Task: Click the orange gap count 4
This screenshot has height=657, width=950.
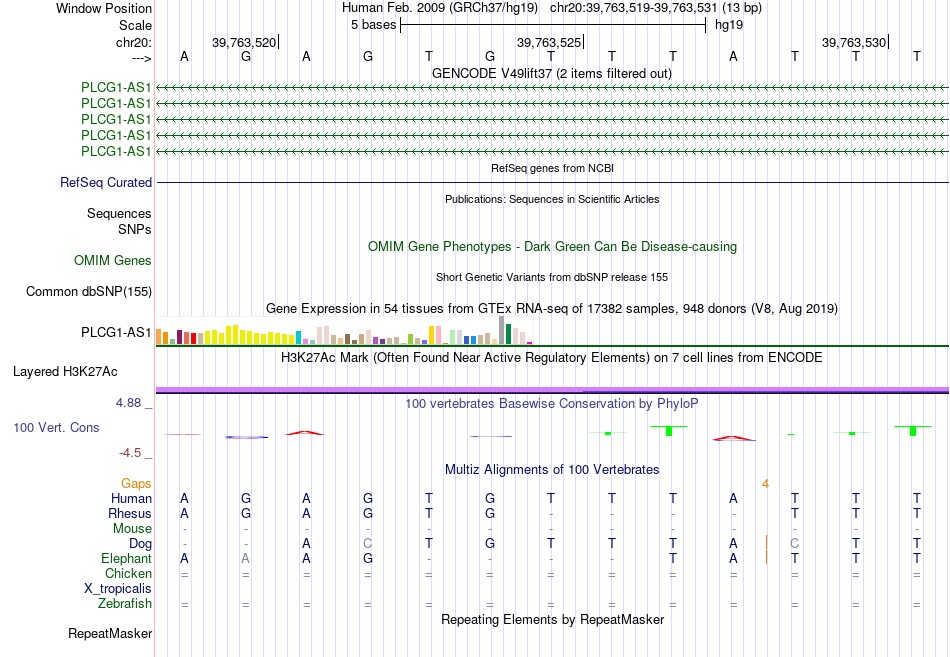Action: click(x=765, y=484)
